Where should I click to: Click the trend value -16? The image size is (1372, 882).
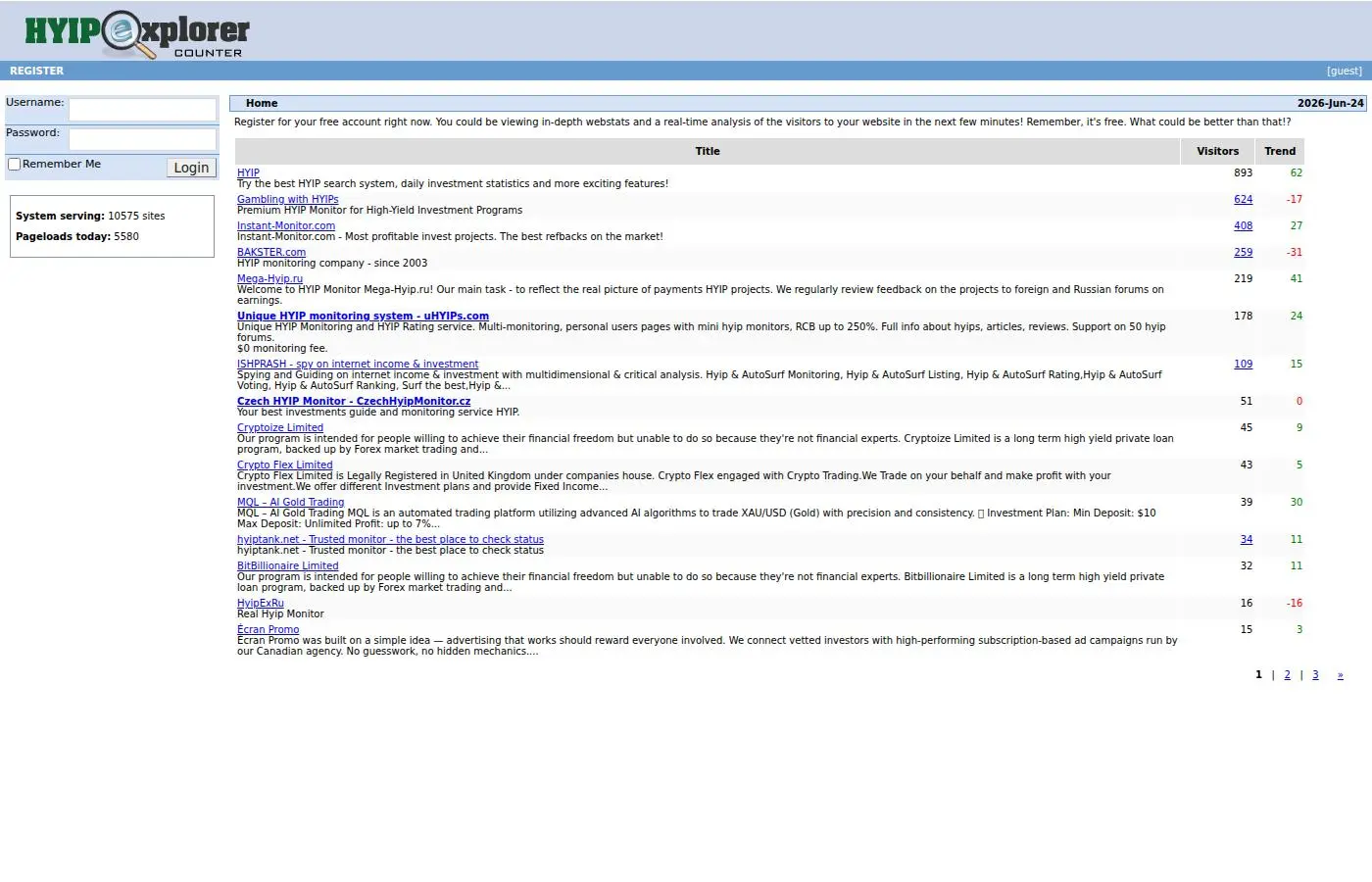coord(1295,603)
